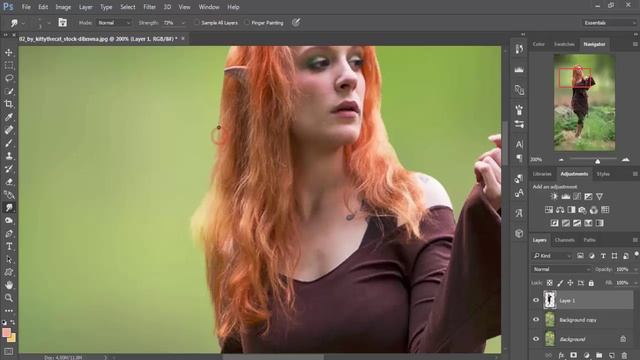The width and height of the screenshot is (640, 360).
Task: Add layer style with fx icon
Action: point(561,356)
